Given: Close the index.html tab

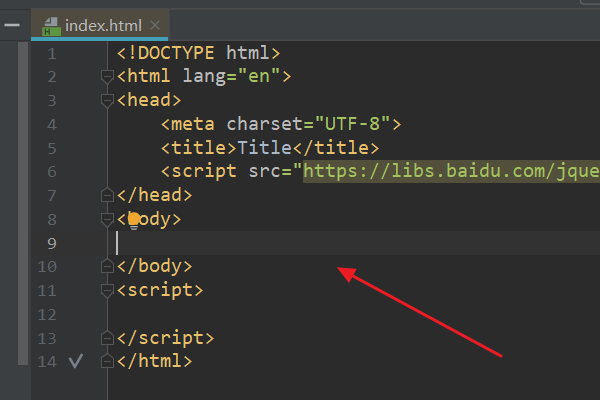Looking at the screenshot, I should click(x=155, y=25).
